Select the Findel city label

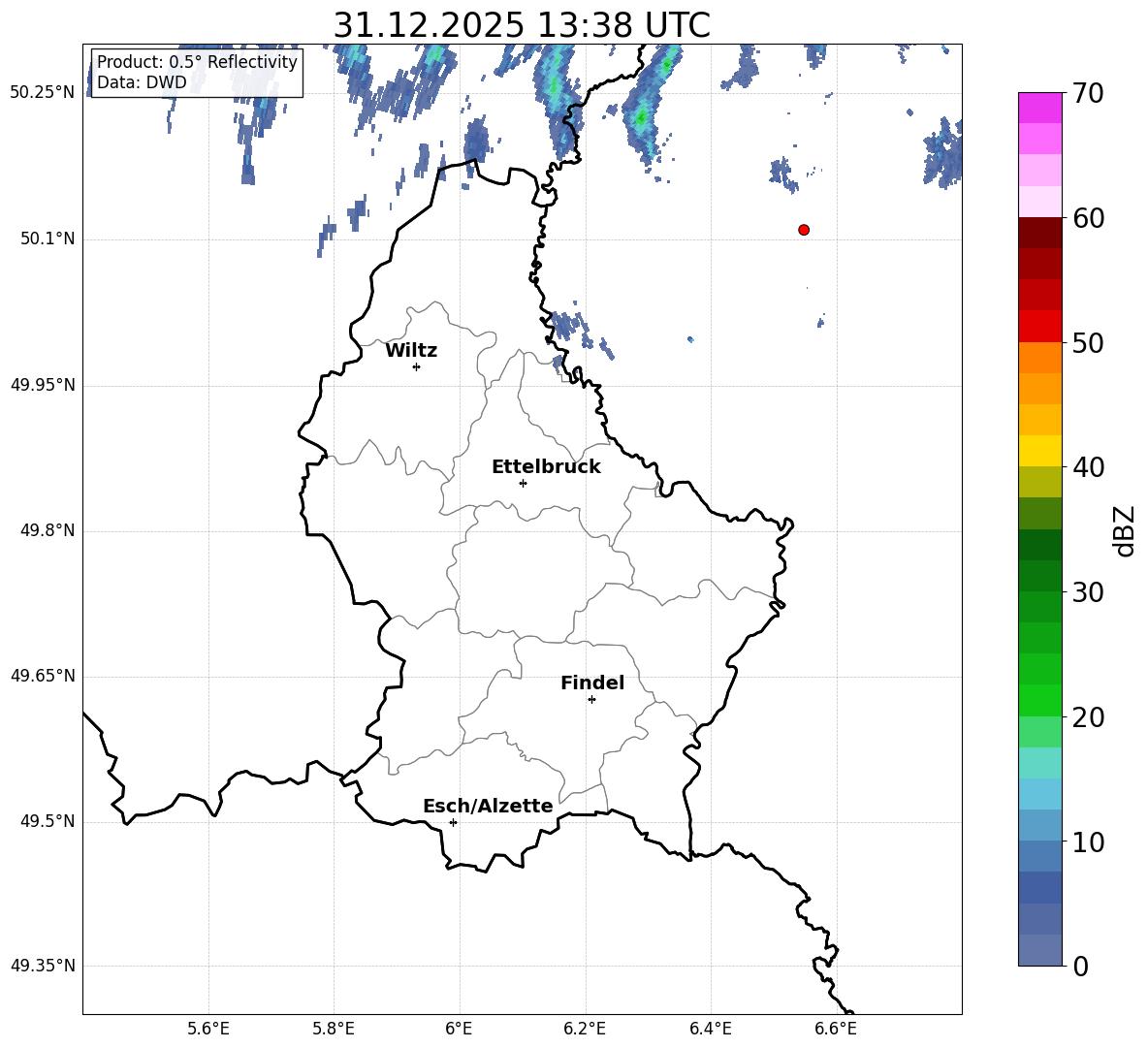592,683
